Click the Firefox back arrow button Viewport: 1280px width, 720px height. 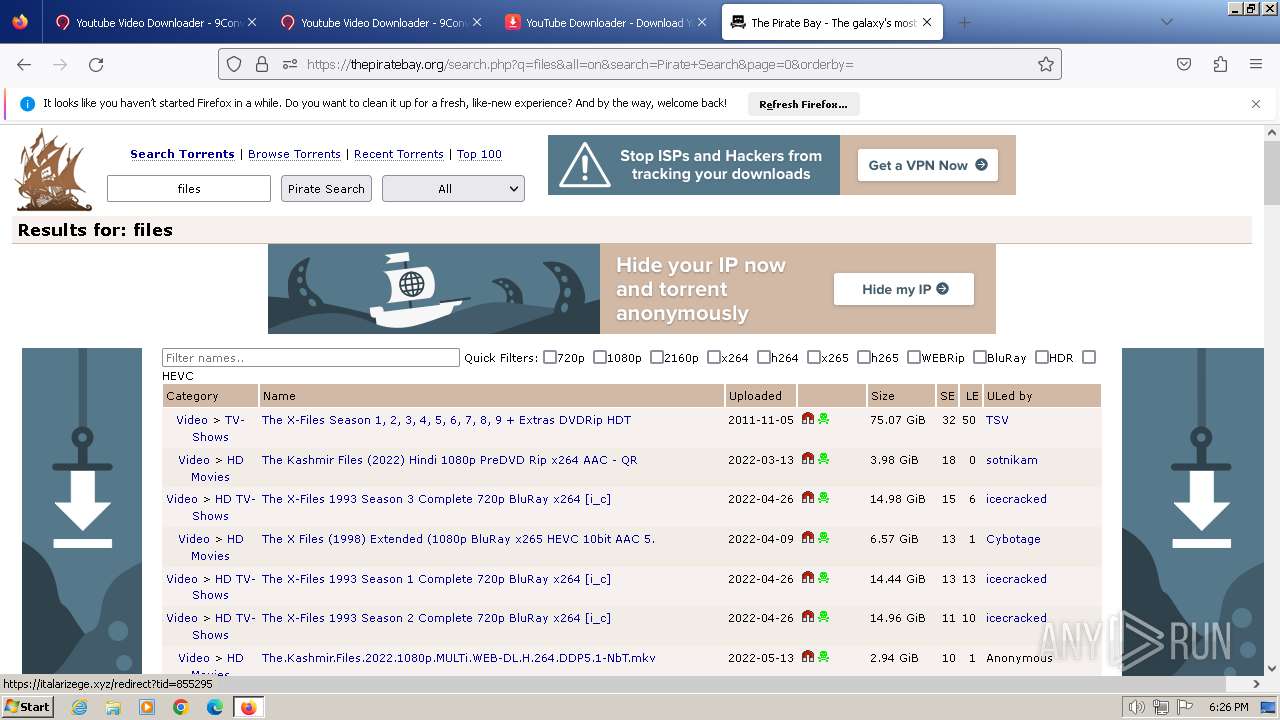pyautogui.click(x=24, y=64)
